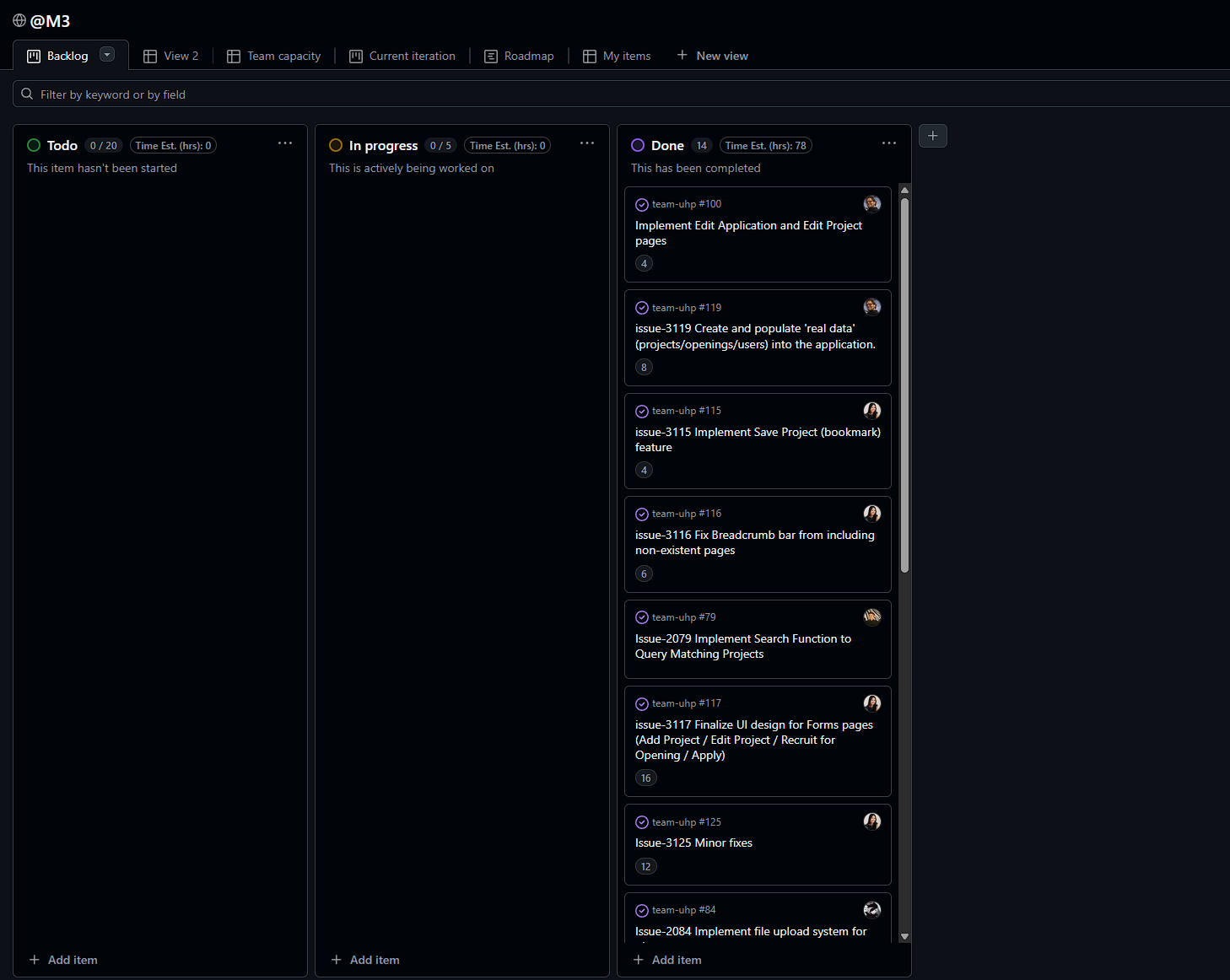The width and height of the screenshot is (1230, 980).
Task: Expand the Backlog tab dropdown arrow
Action: click(107, 55)
